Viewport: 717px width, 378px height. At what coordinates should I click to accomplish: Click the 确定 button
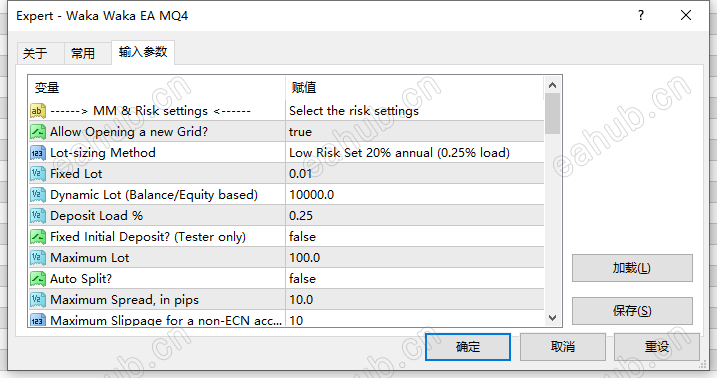[468, 346]
